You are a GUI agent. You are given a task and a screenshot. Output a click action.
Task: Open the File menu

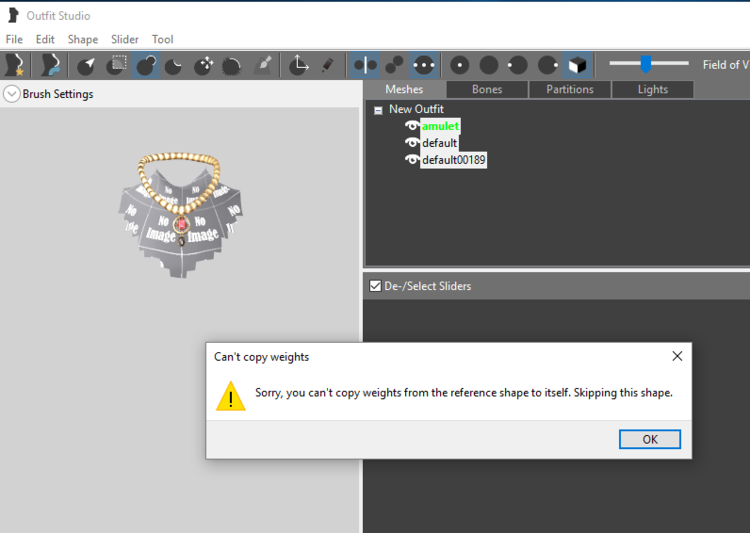click(14, 39)
